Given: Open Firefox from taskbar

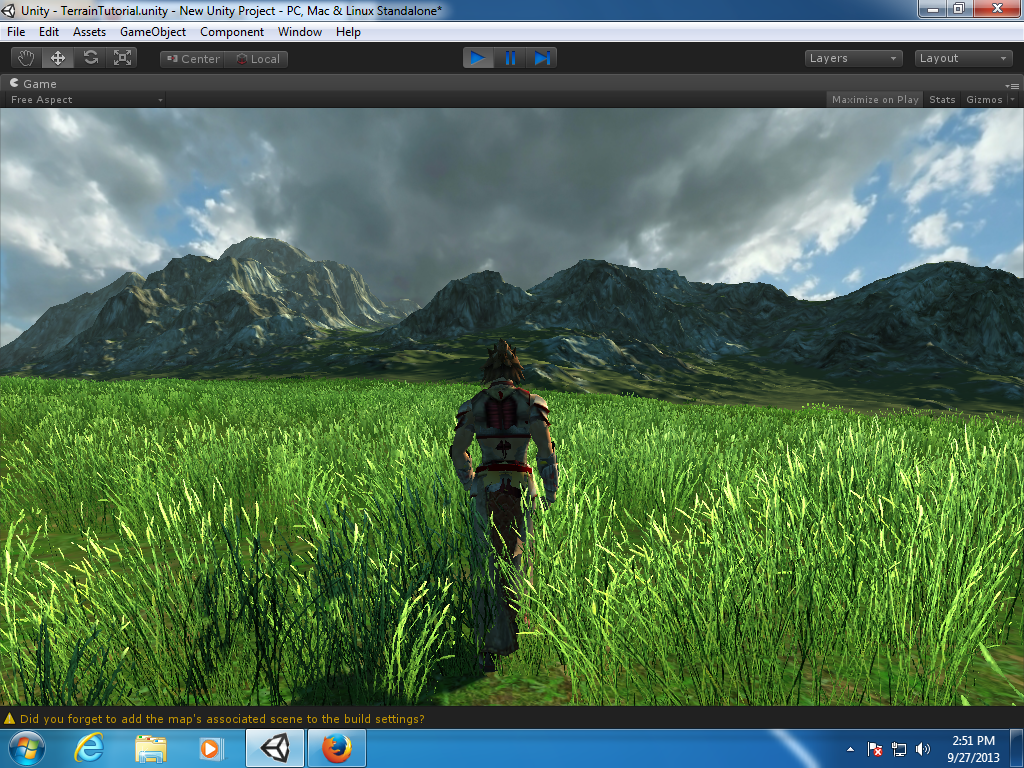Looking at the screenshot, I should point(336,748).
